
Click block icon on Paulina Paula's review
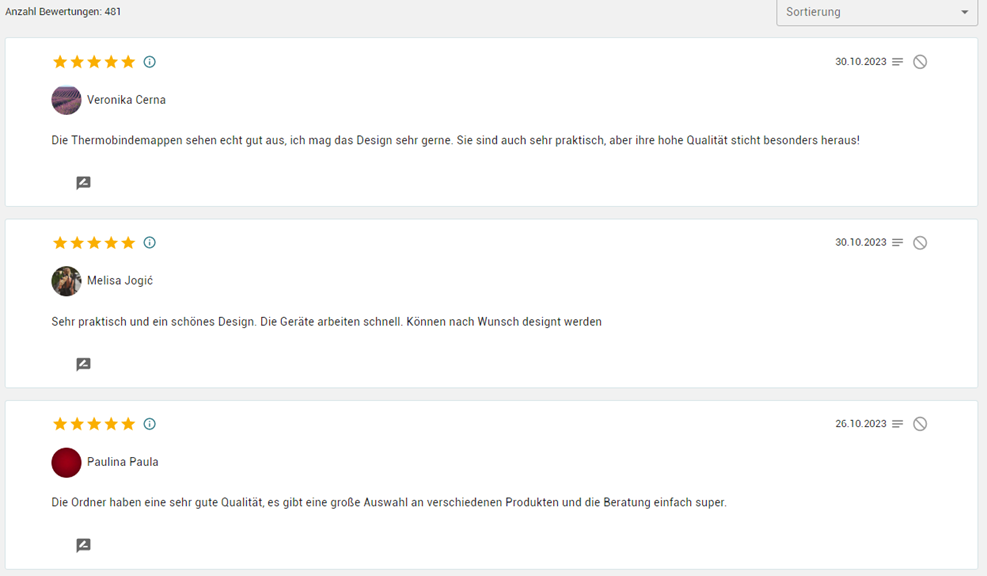920,424
